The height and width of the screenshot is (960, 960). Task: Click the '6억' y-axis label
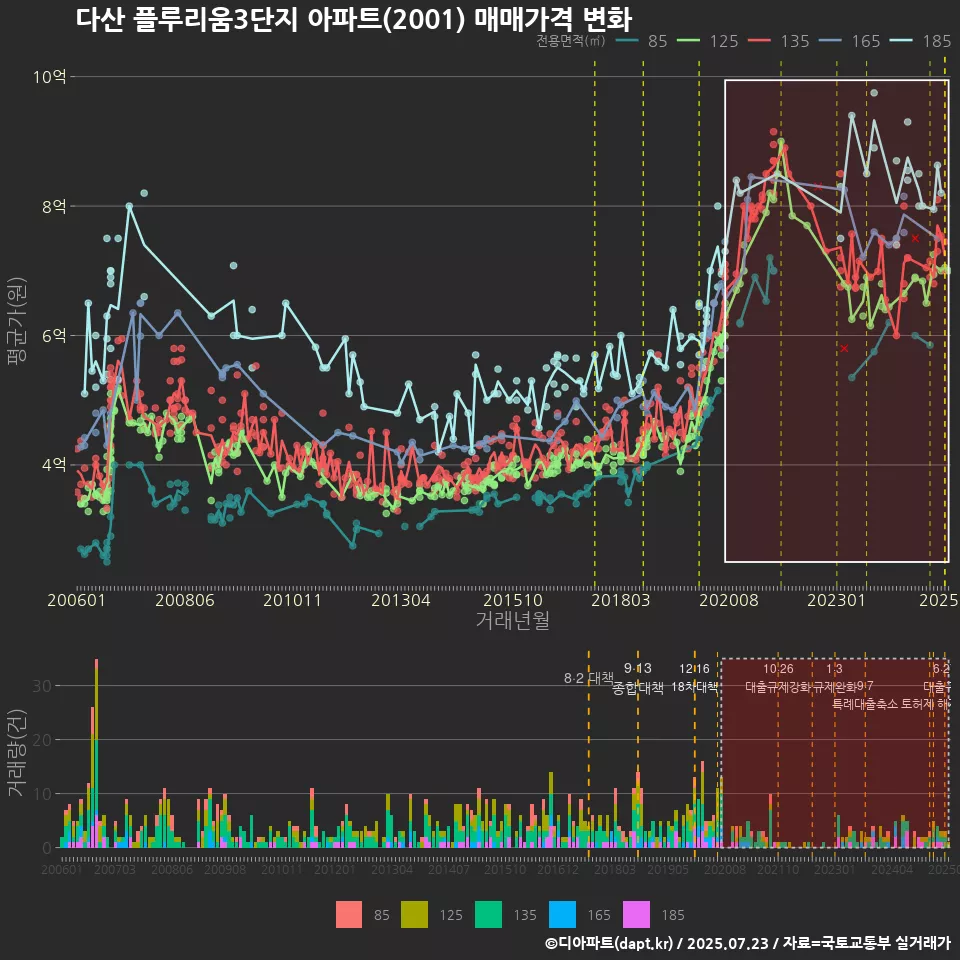(54, 336)
